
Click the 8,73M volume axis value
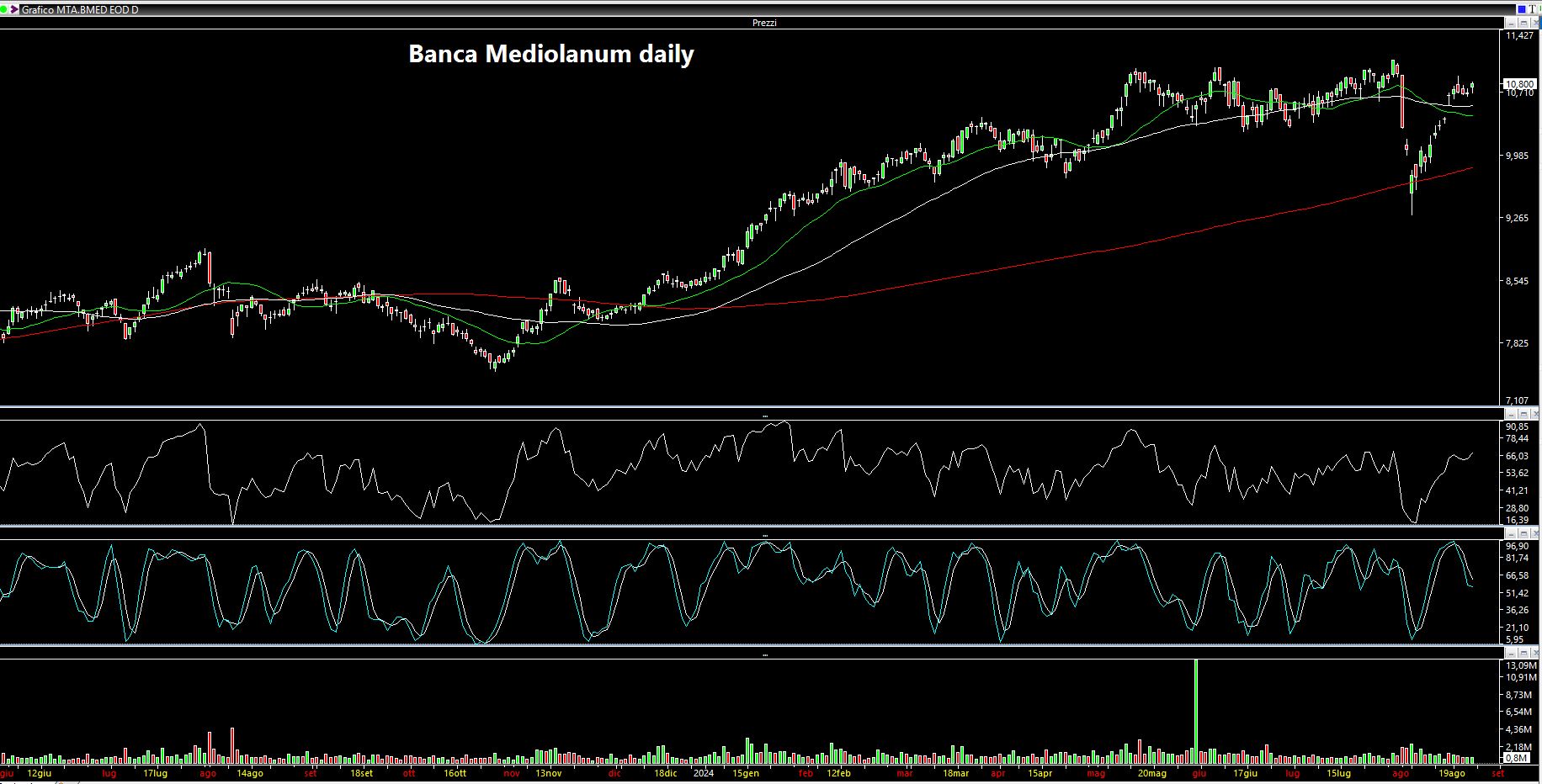(x=1518, y=695)
